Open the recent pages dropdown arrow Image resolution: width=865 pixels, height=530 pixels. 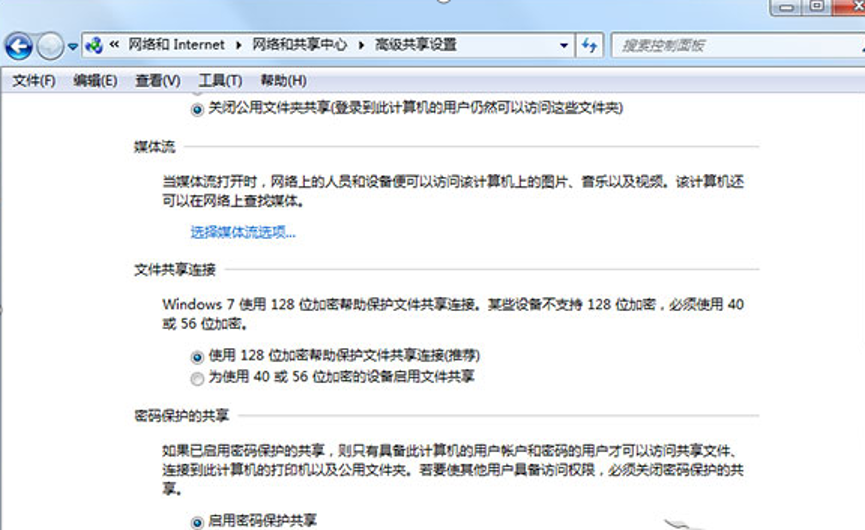pos(73,47)
